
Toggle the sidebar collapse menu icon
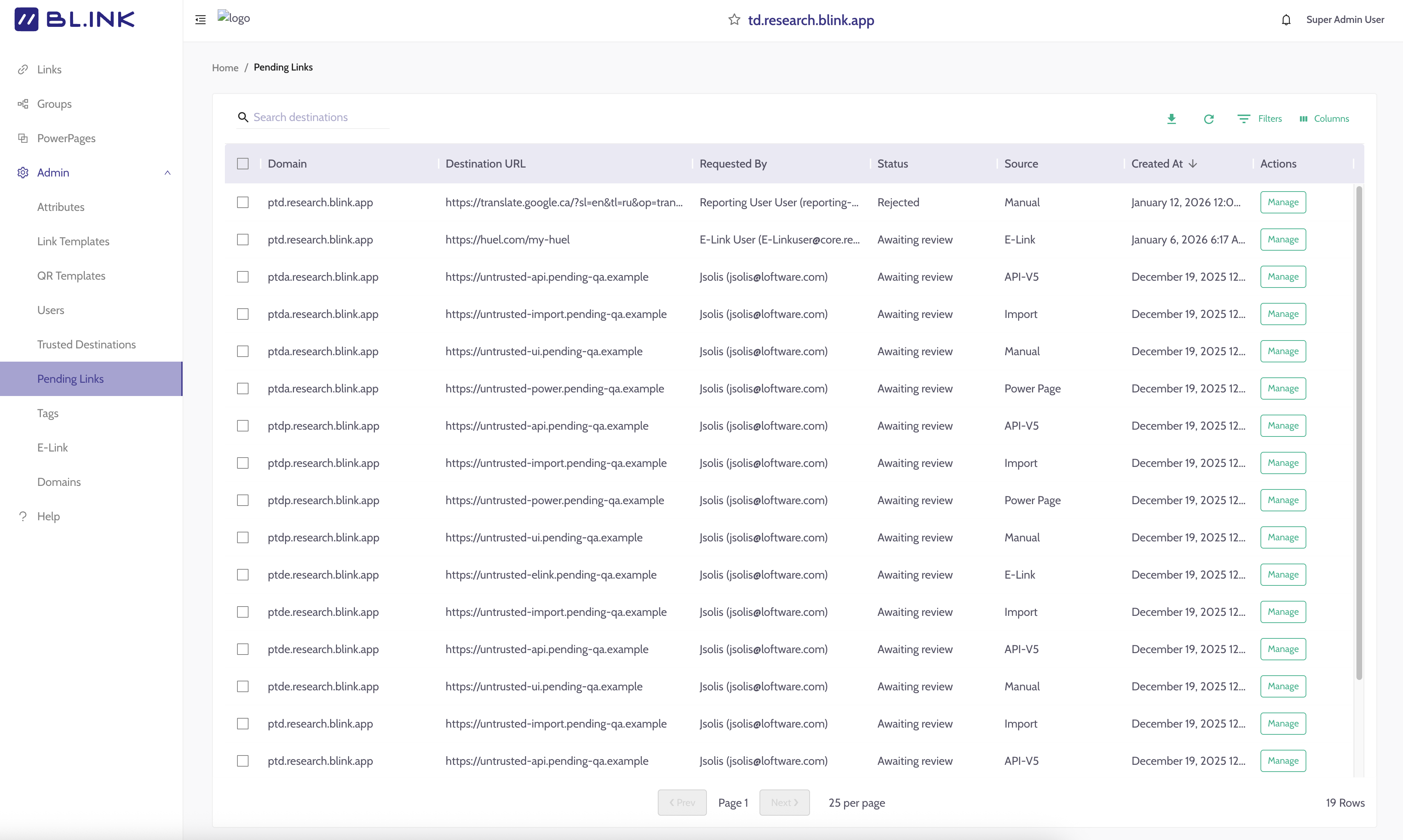pyautogui.click(x=200, y=20)
